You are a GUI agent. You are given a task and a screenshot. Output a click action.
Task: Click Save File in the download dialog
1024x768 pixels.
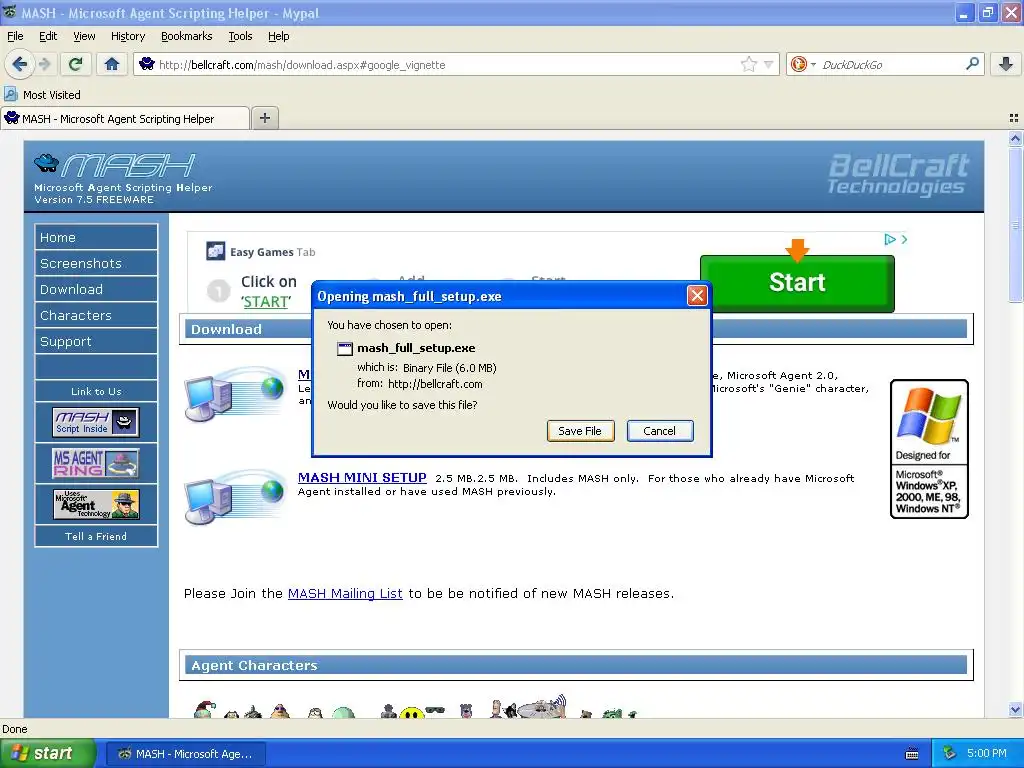580,431
